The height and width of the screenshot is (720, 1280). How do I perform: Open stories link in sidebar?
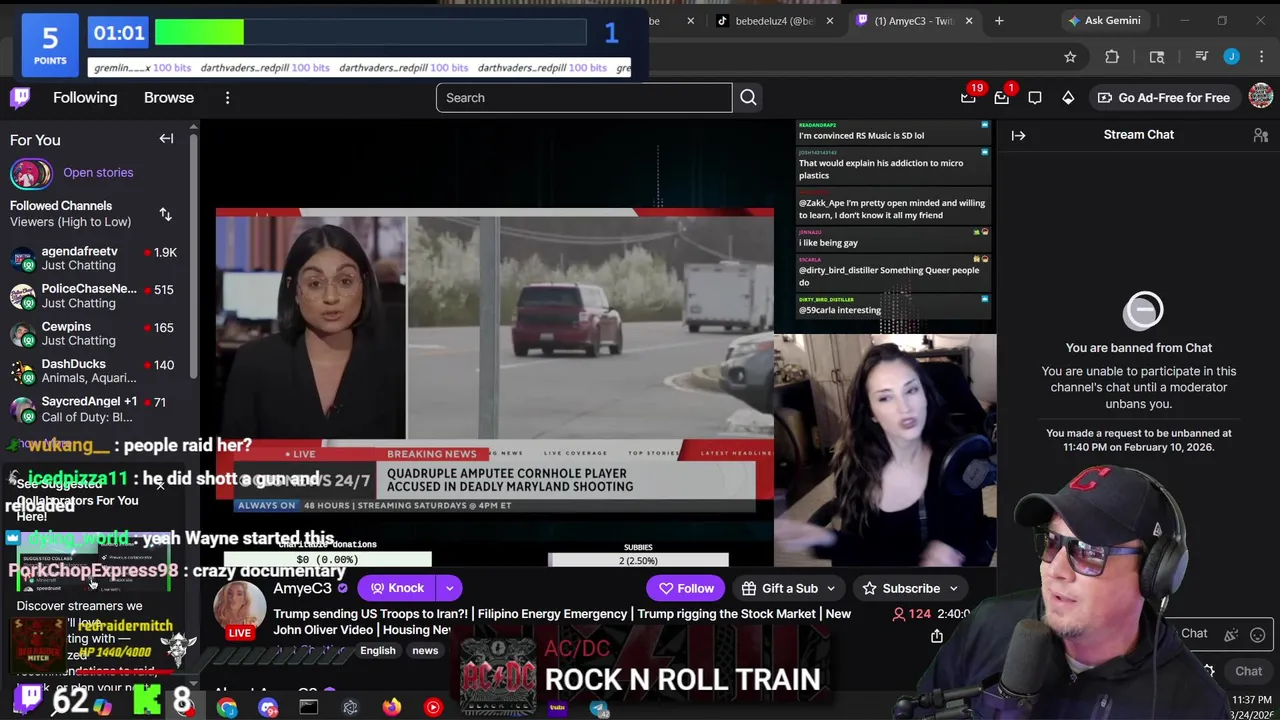[x=98, y=172]
